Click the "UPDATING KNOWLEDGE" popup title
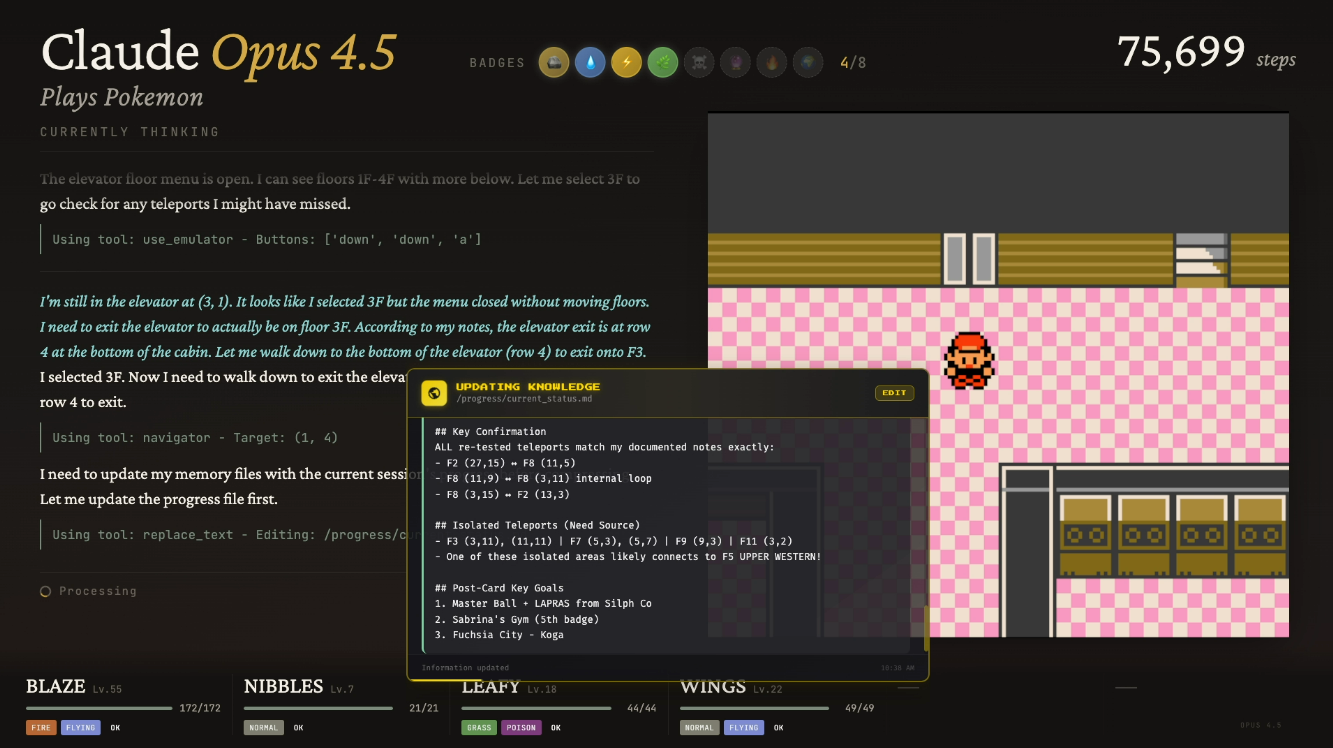The width and height of the screenshot is (1333, 748). click(528, 386)
